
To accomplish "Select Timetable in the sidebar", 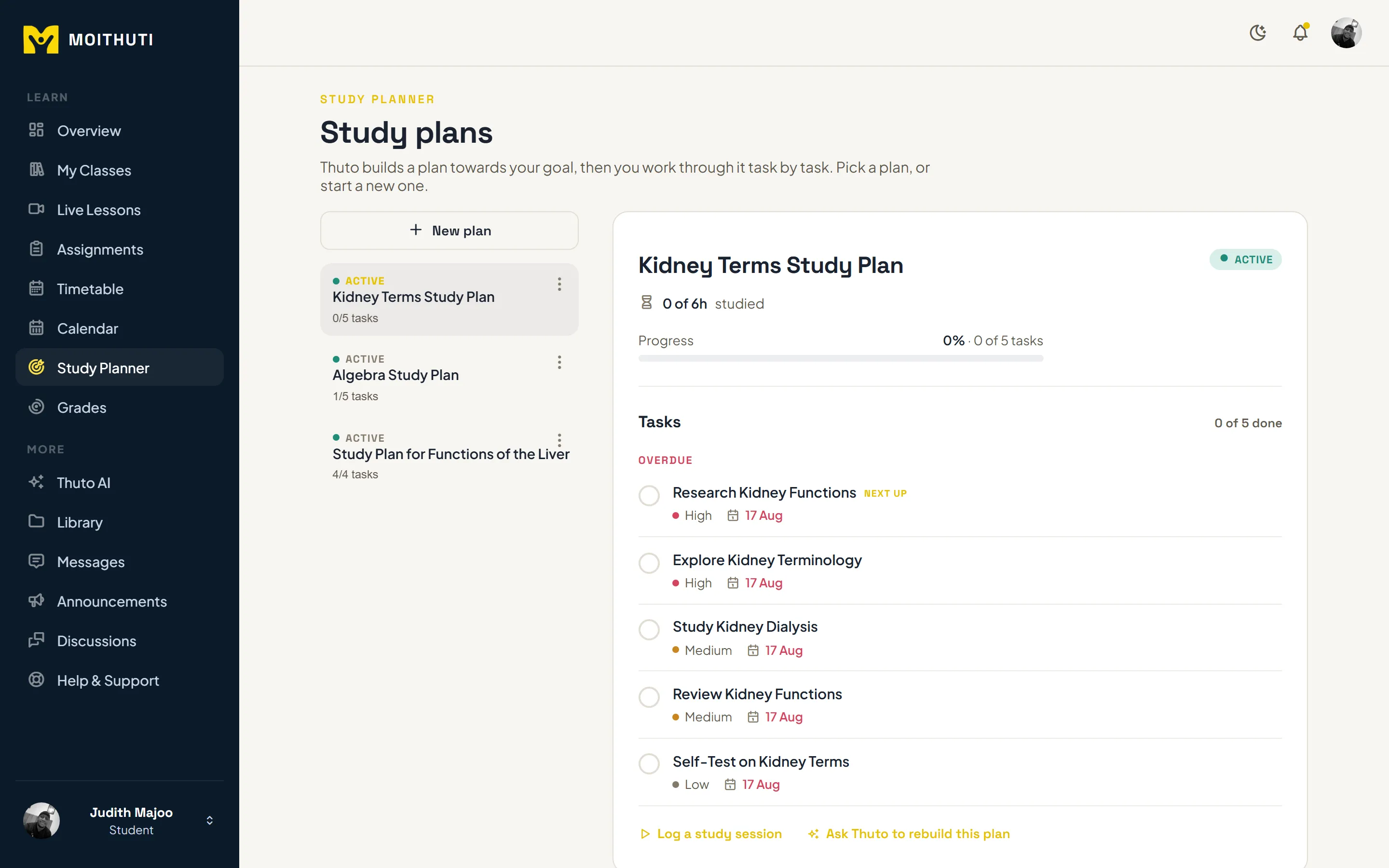I will (120, 289).
